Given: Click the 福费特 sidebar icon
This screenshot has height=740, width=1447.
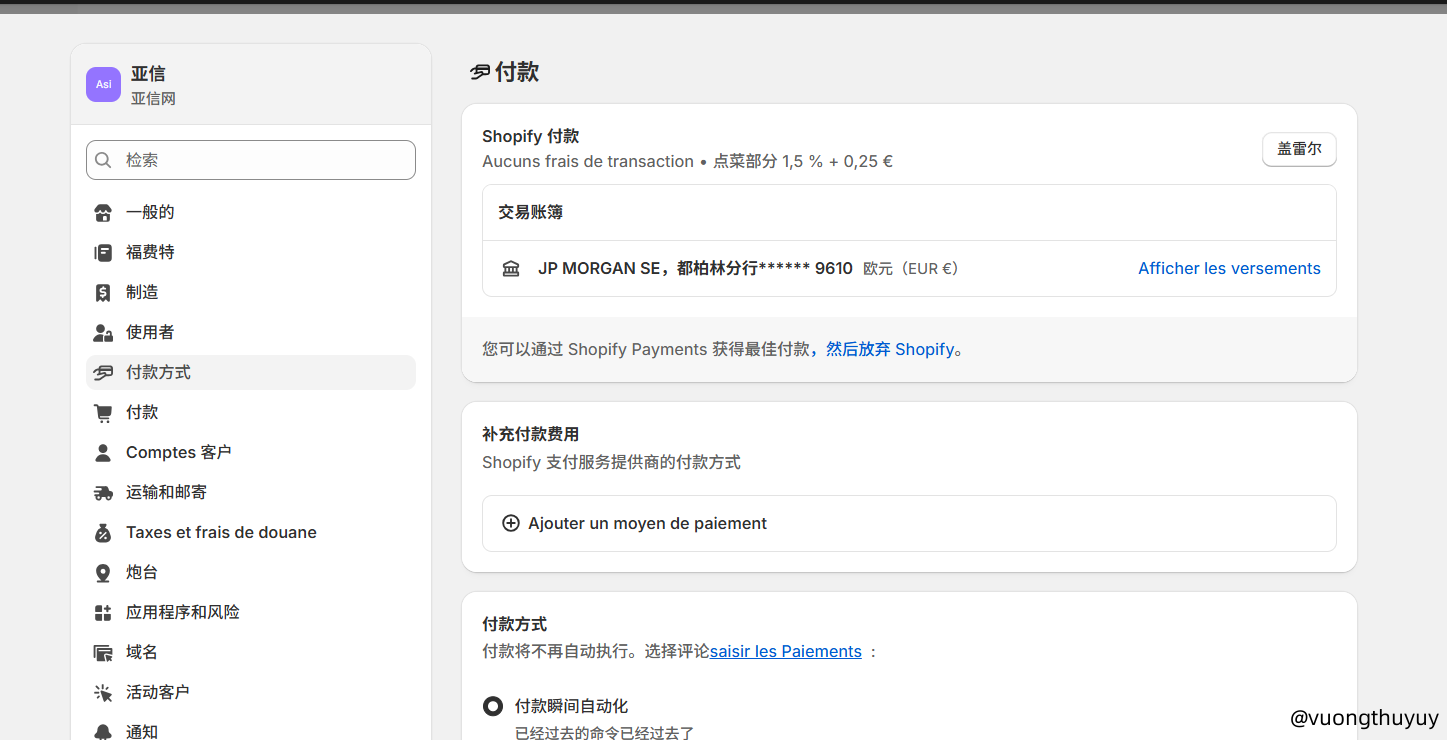Looking at the screenshot, I should pyautogui.click(x=103, y=253).
